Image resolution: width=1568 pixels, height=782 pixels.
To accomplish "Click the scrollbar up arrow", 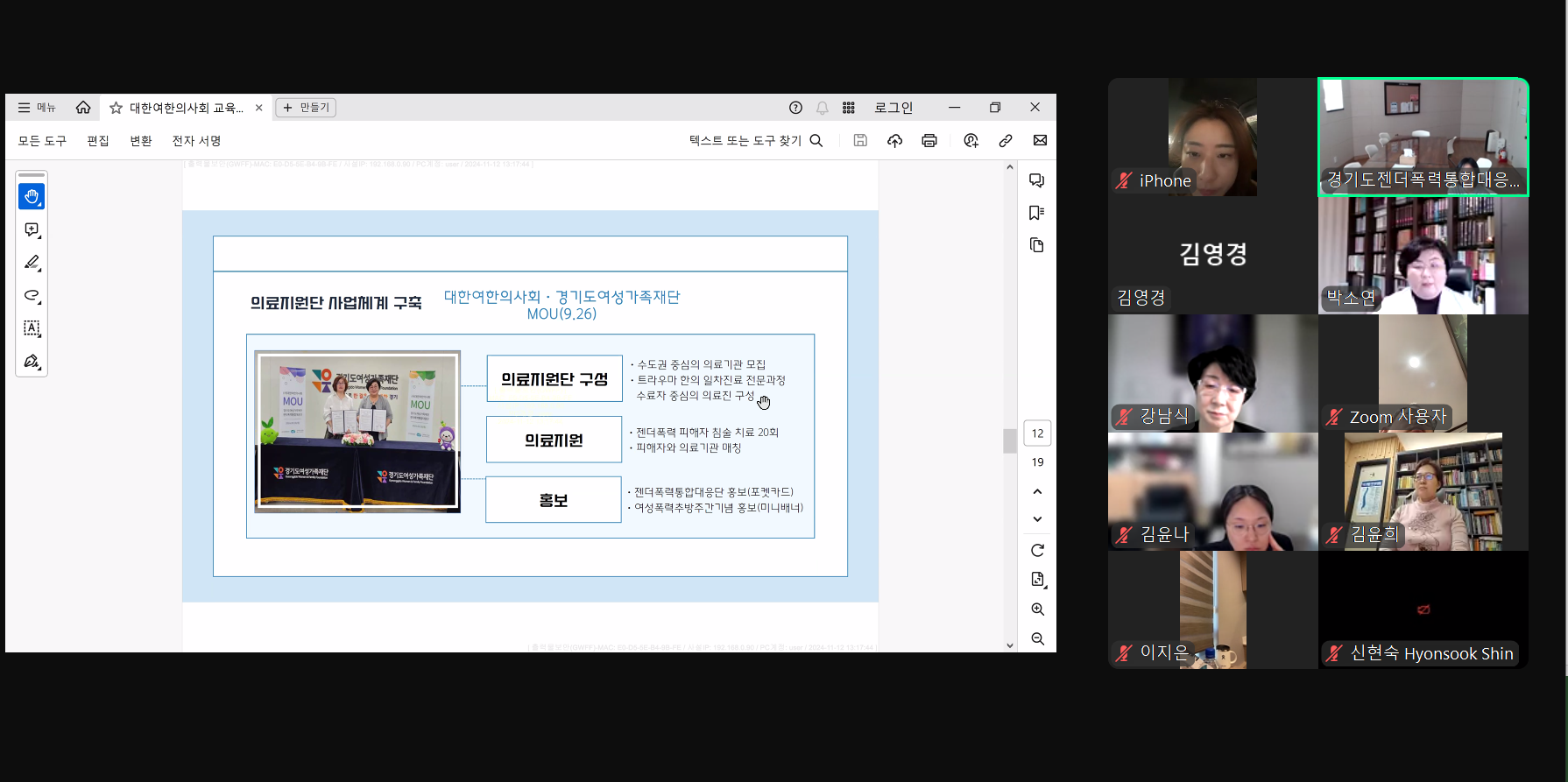I will (1010, 166).
